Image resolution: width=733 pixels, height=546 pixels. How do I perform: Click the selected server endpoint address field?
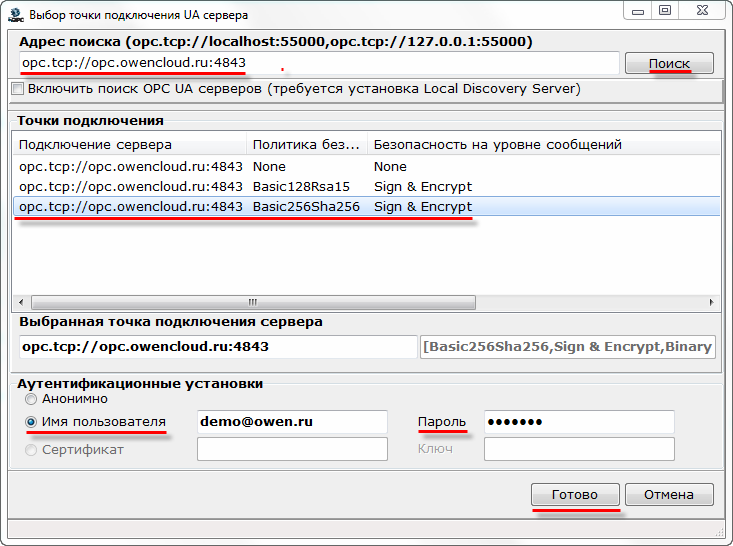click(217, 346)
